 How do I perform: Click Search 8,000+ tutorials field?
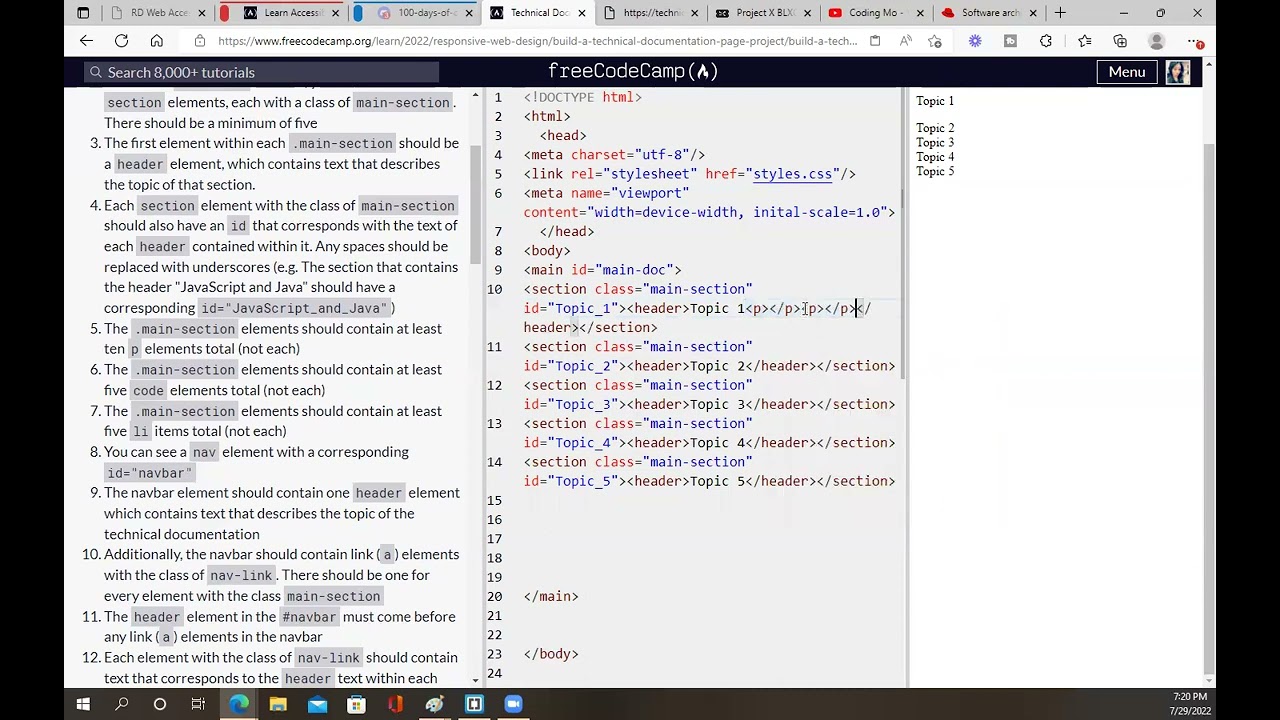tap(262, 72)
